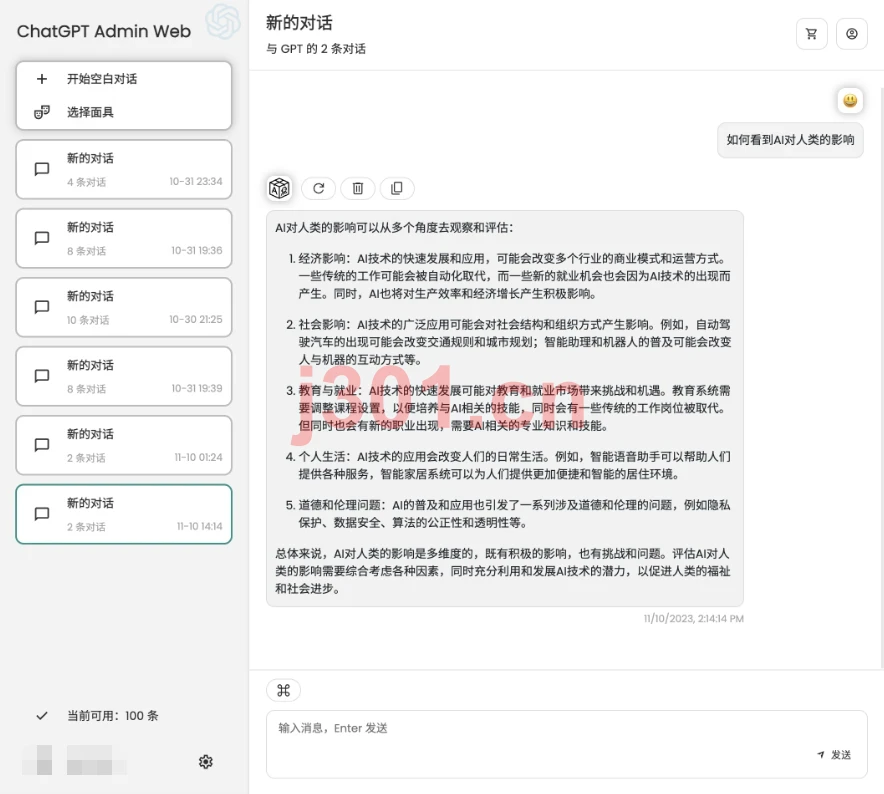Click the 10 条对话 count text
The height and width of the screenshot is (794, 884).
(x=88, y=320)
